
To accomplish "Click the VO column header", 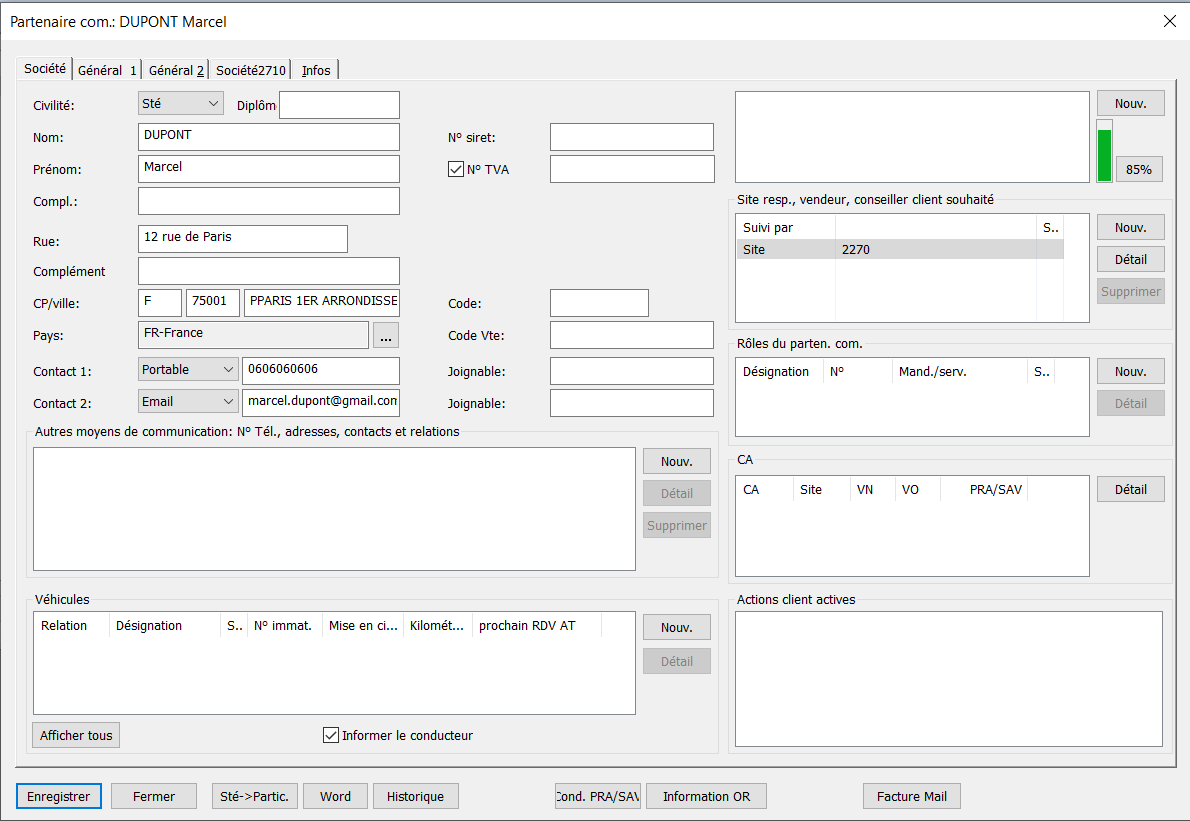I will point(918,489).
